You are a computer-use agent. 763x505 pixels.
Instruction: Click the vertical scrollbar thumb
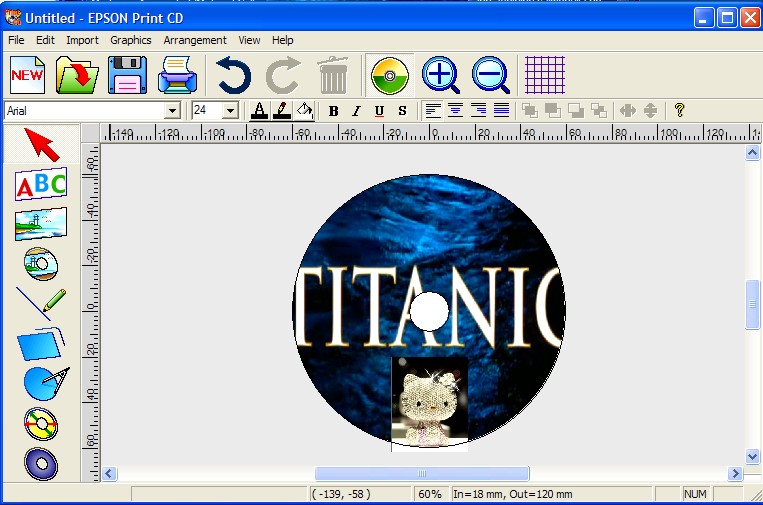tap(752, 305)
